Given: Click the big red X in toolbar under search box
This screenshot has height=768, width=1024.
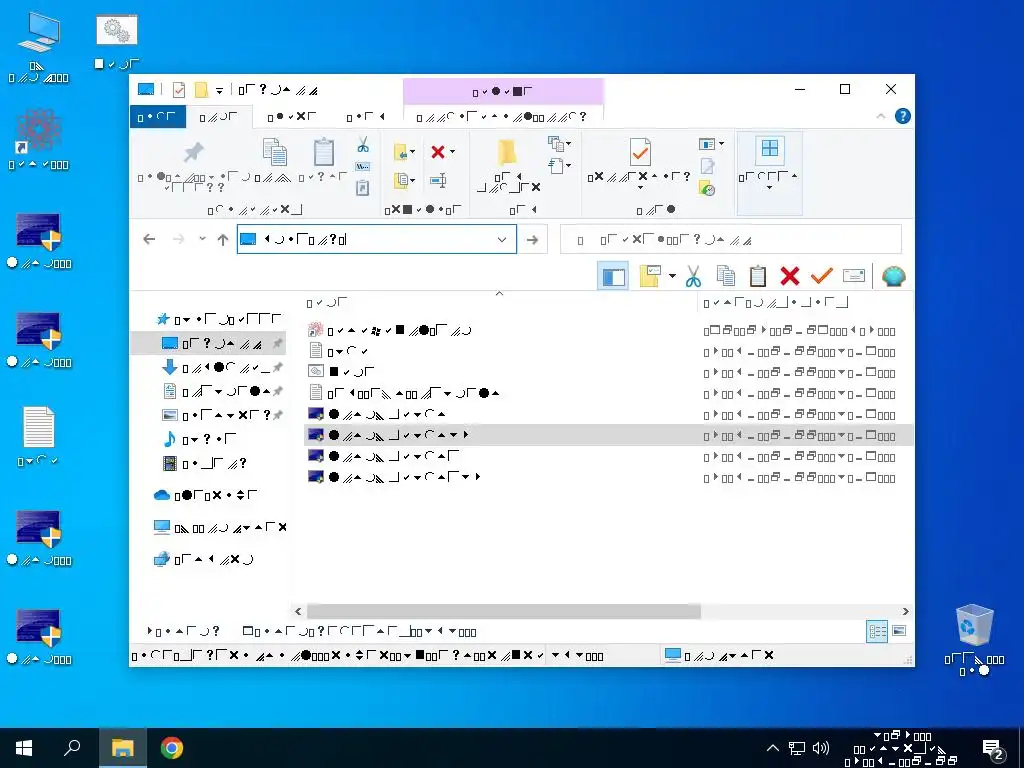Looking at the screenshot, I should point(790,276).
